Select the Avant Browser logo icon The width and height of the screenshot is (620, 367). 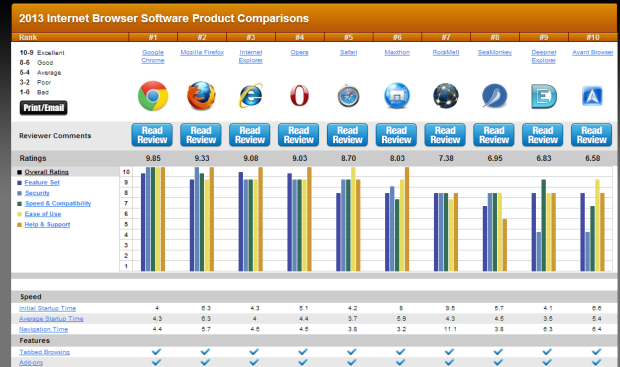[592, 96]
